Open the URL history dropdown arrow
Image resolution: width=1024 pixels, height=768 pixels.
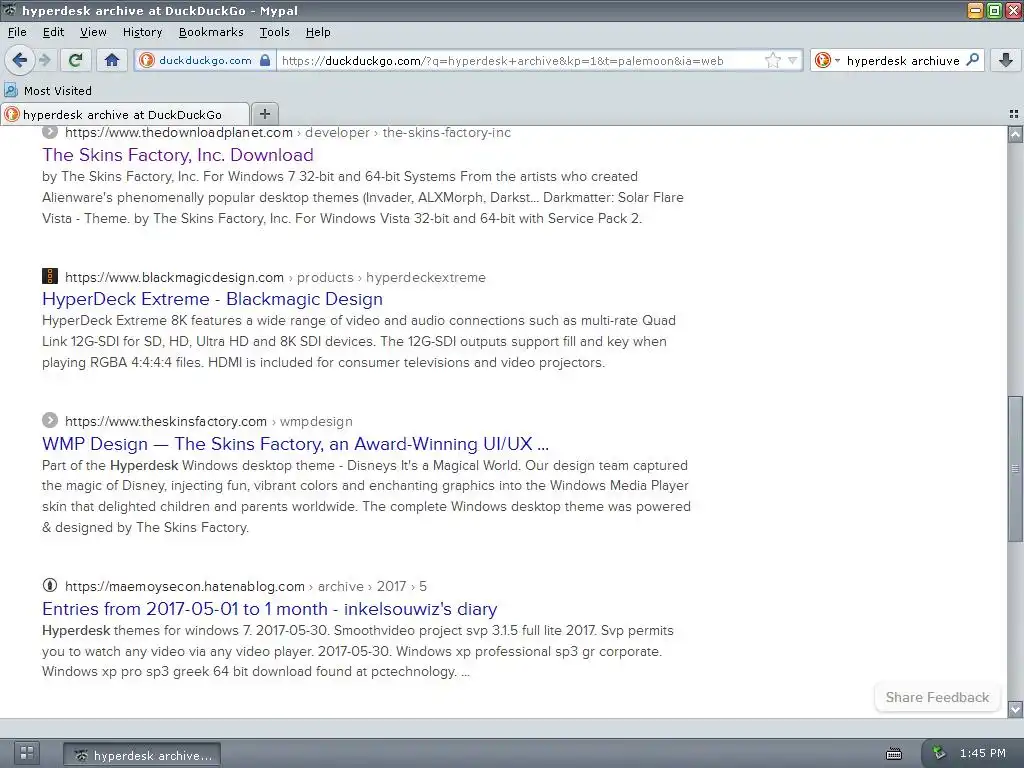coord(792,60)
